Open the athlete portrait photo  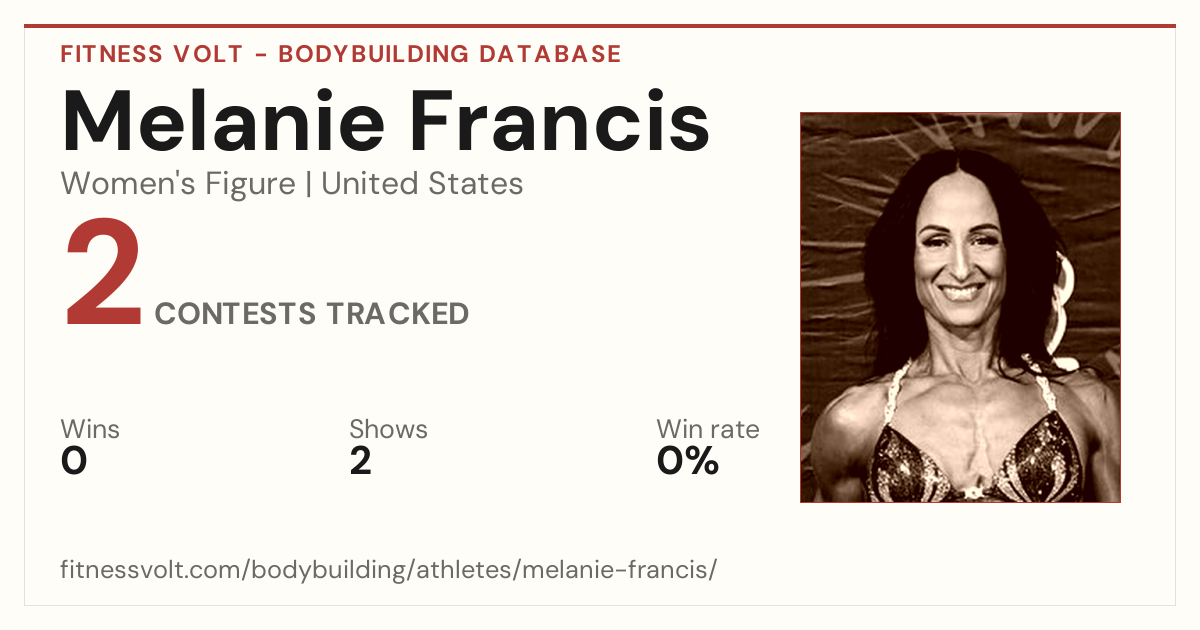(x=960, y=307)
